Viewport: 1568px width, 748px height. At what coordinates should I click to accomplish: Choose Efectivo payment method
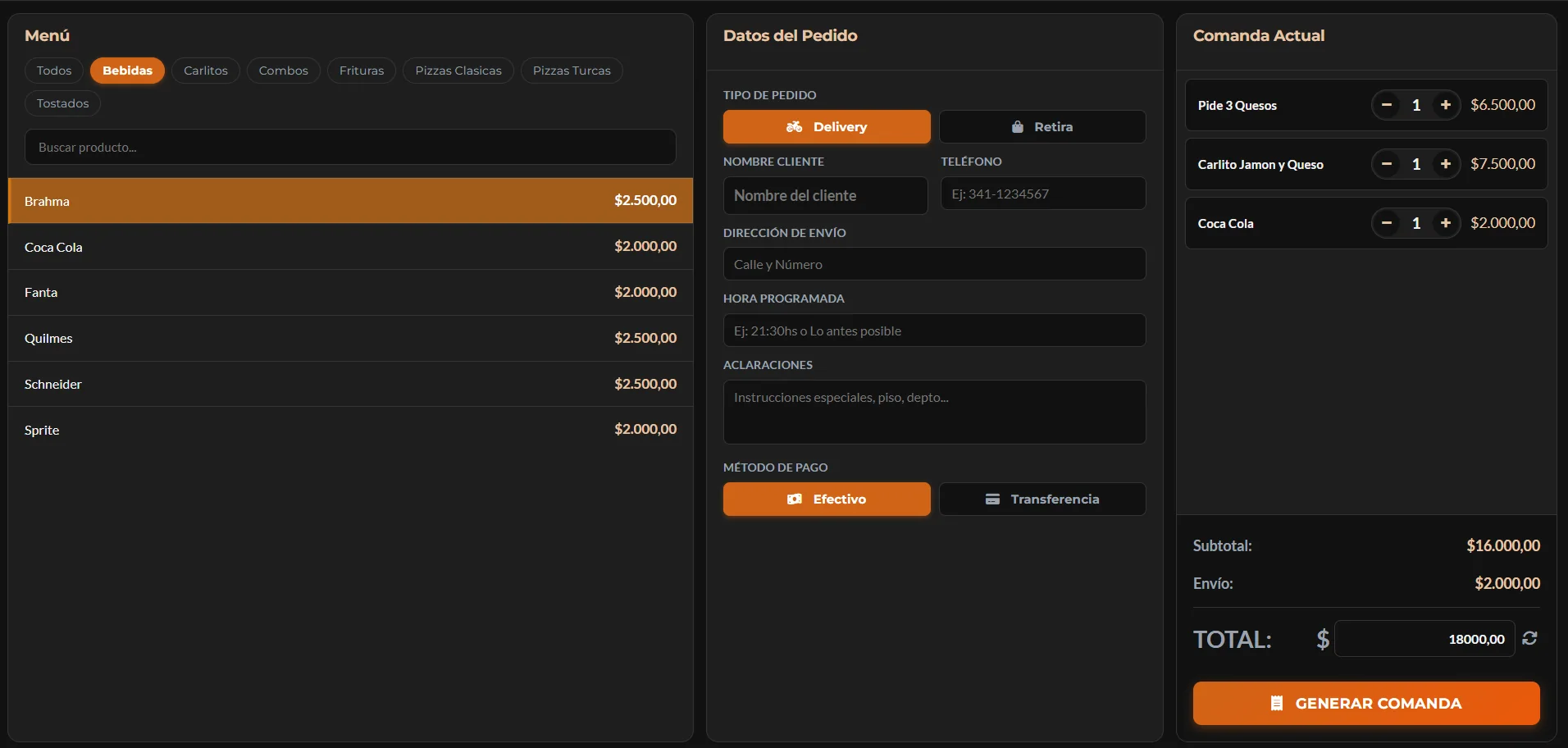pos(827,499)
